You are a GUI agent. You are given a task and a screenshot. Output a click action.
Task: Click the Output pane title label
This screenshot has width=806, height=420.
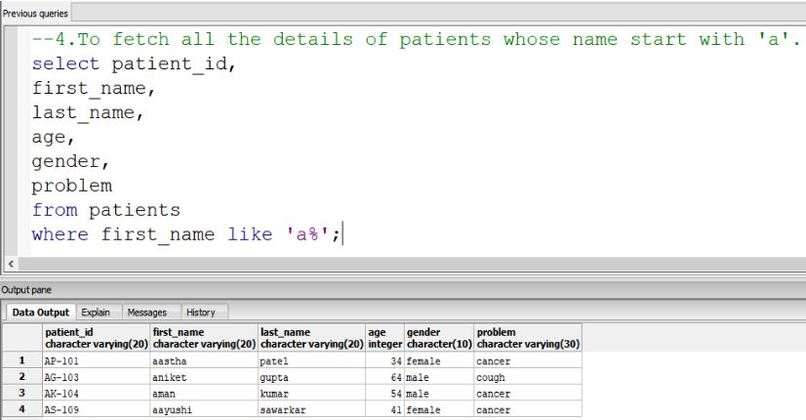26,290
